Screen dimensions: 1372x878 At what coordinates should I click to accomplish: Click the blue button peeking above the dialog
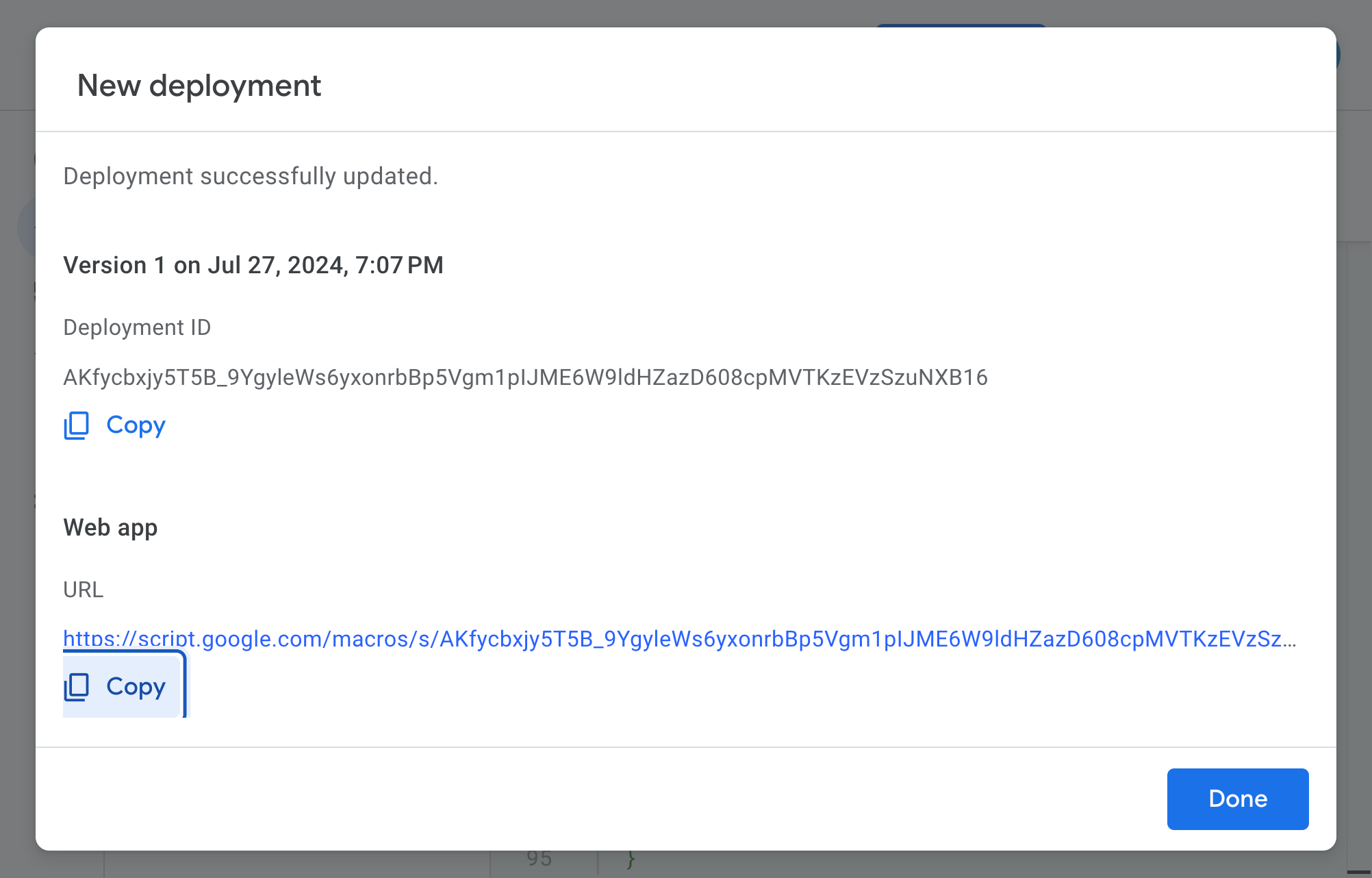coord(961,25)
